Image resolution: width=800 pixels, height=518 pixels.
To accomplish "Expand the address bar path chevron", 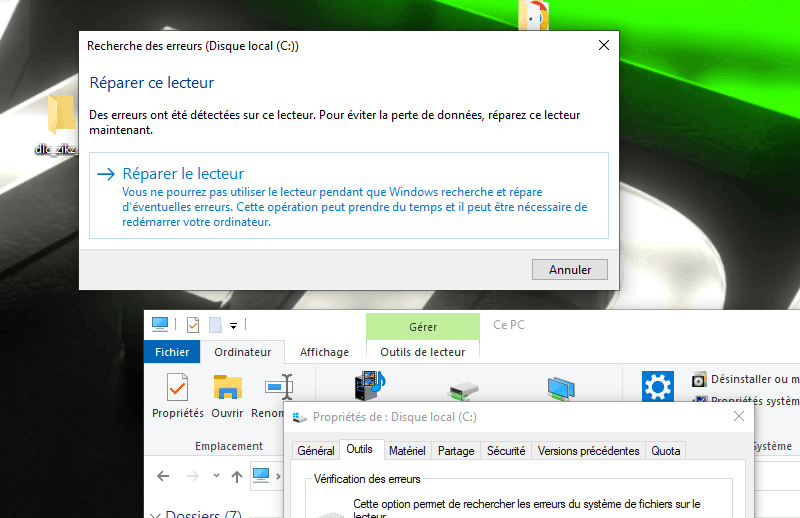I will [278, 476].
